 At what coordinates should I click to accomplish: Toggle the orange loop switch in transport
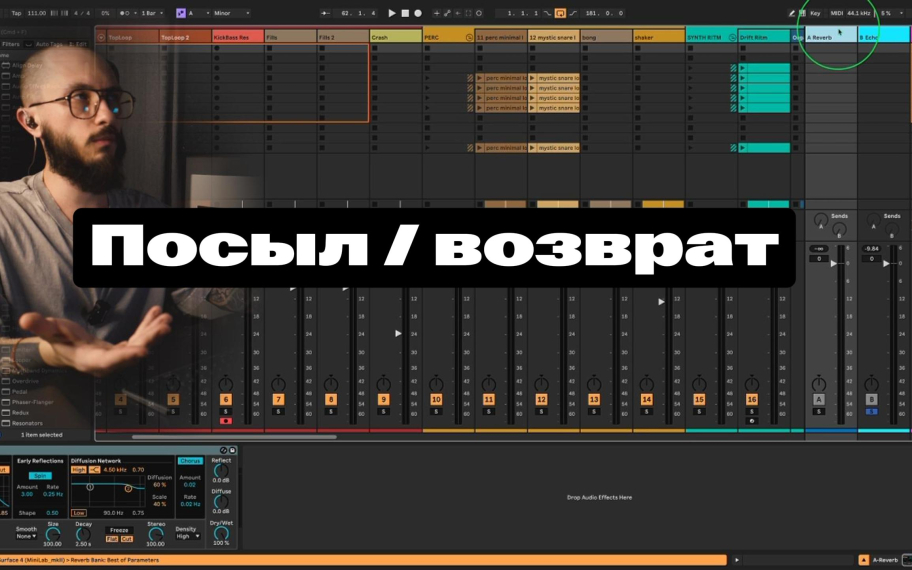pos(560,13)
